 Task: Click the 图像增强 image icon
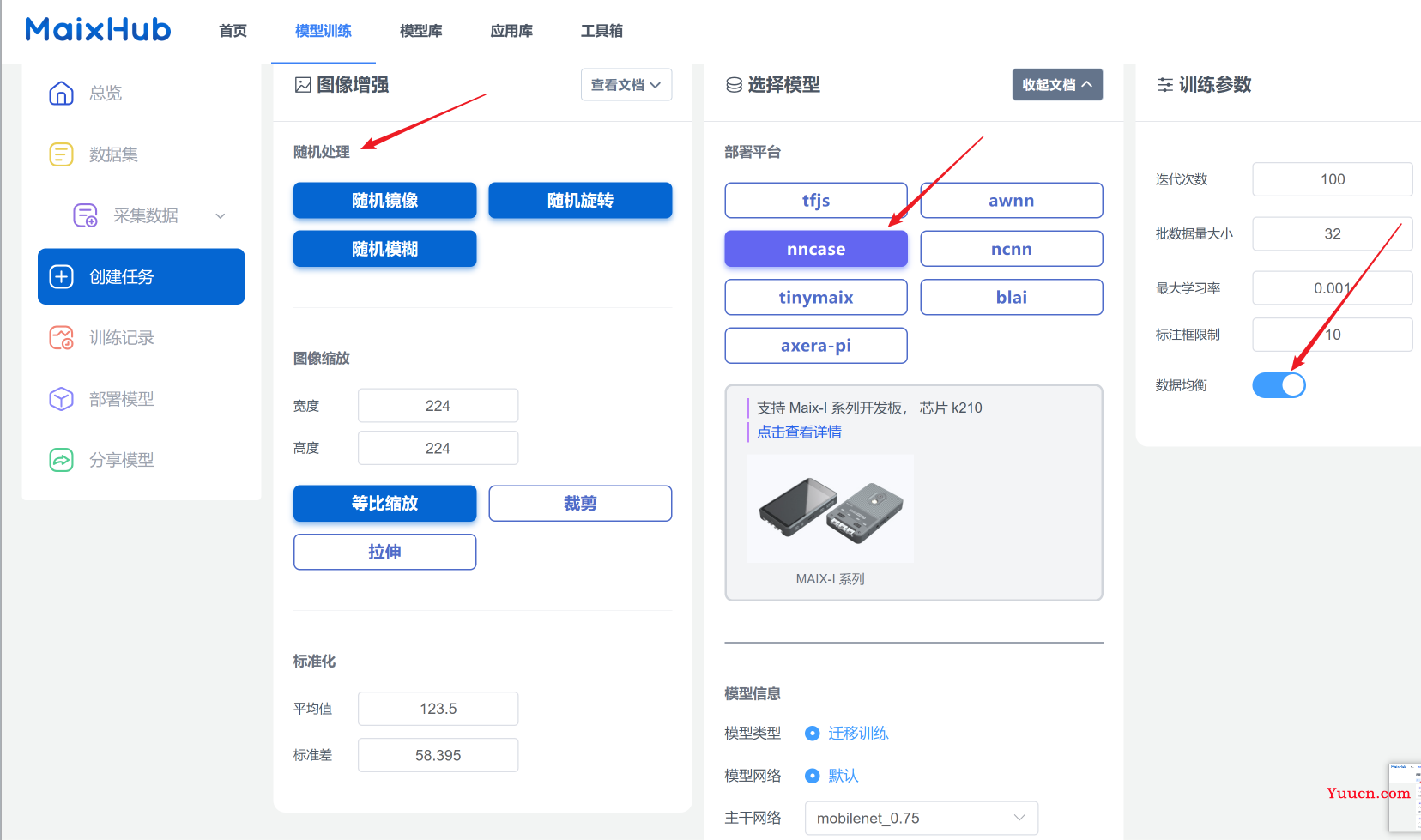tap(303, 85)
